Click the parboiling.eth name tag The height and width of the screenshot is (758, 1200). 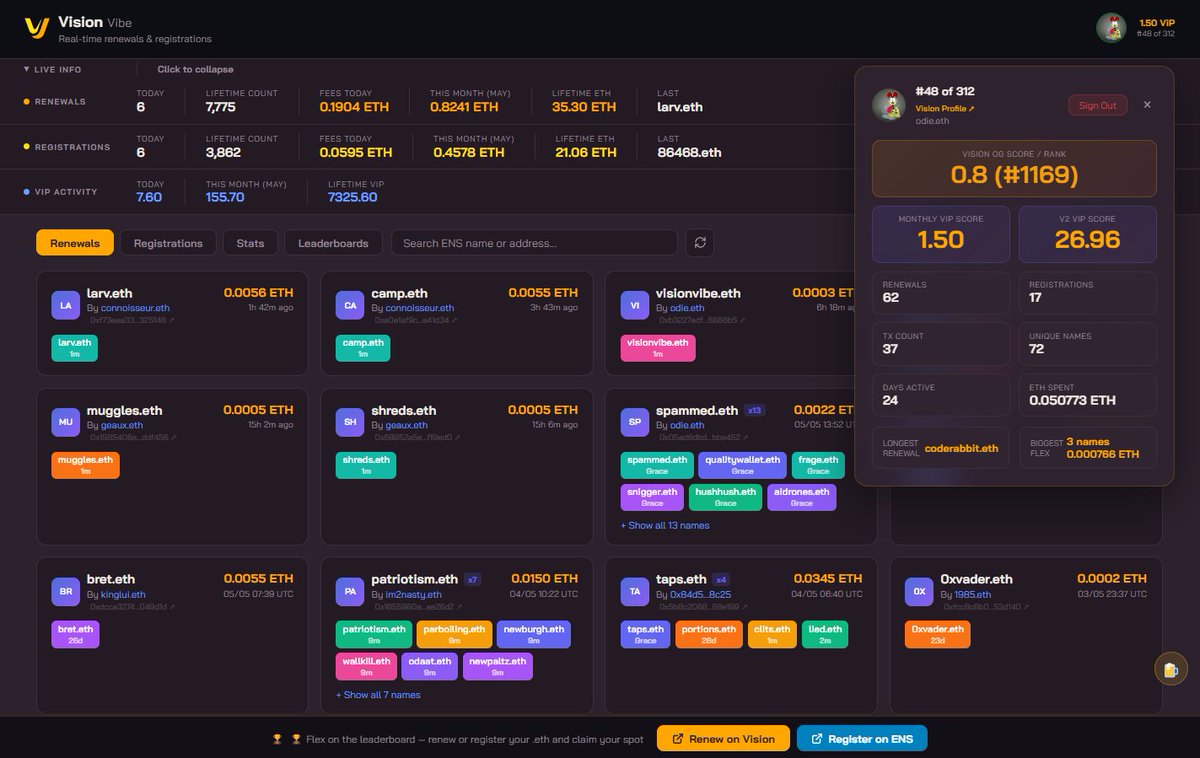coord(454,634)
